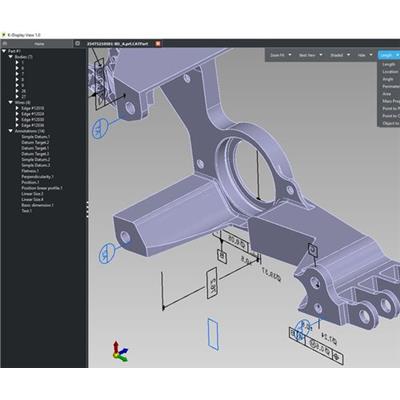Select Flatness.1 annotation
Viewport: 400px width, 400px height.
[x=30, y=171]
